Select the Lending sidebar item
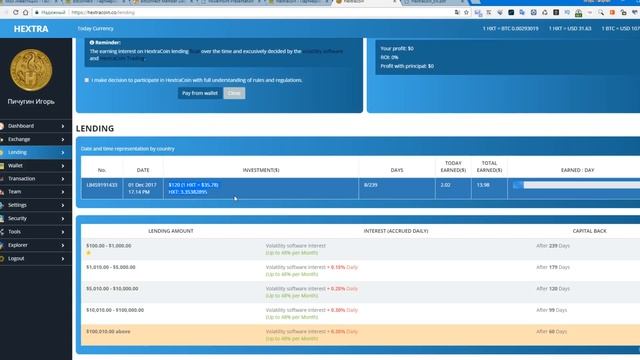The image size is (640, 360). (36, 152)
